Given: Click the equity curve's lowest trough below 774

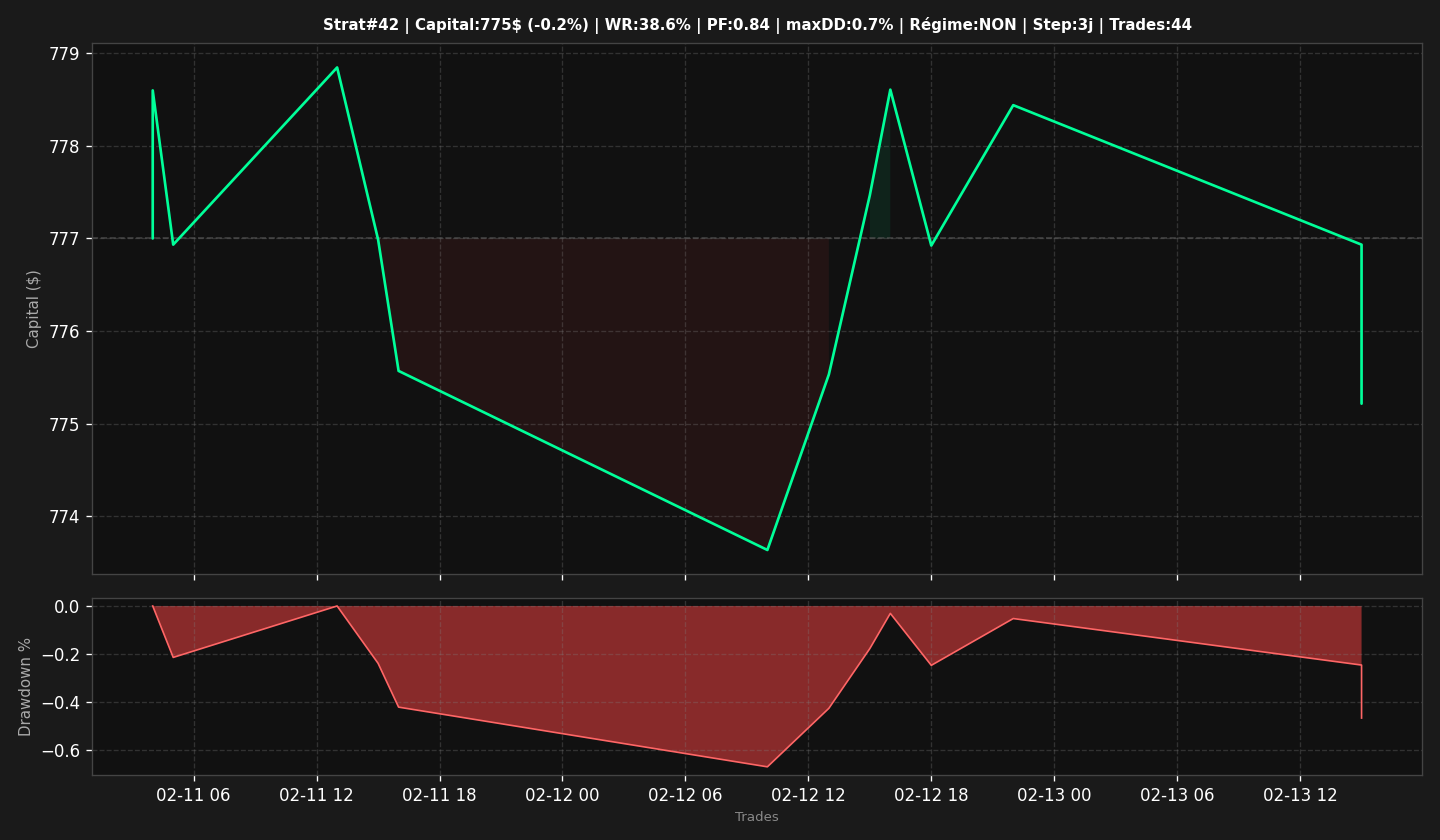Looking at the screenshot, I should click(767, 549).
